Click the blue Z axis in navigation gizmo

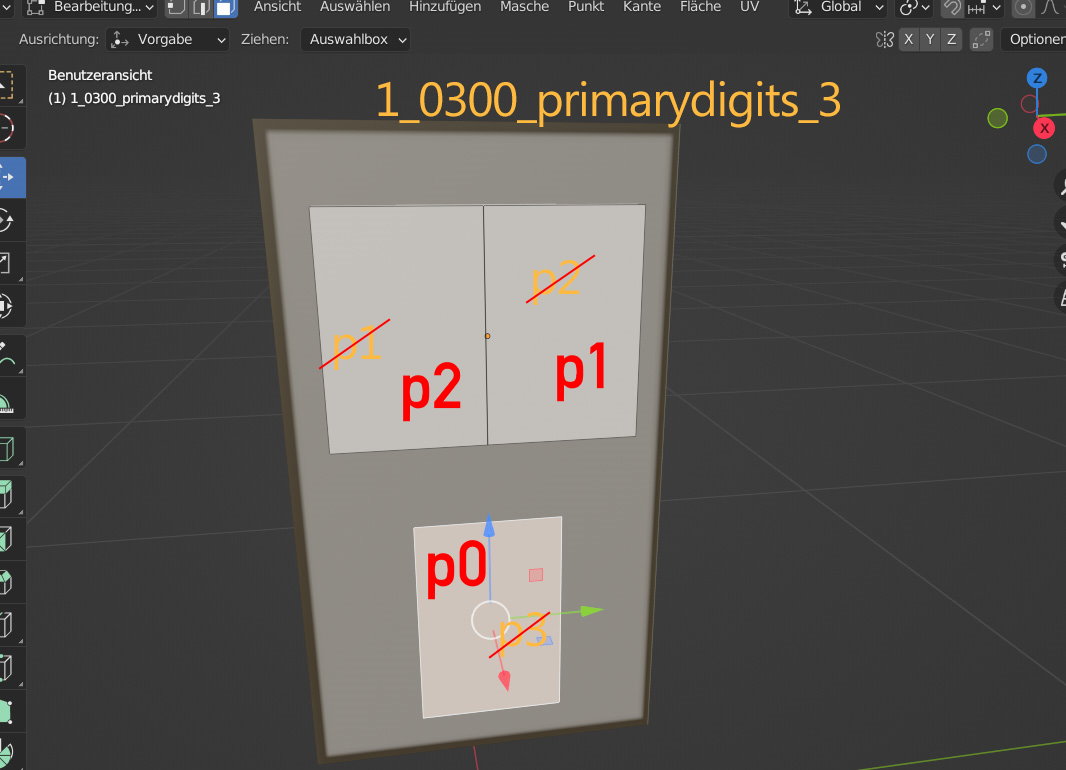tap(1038, 78)
